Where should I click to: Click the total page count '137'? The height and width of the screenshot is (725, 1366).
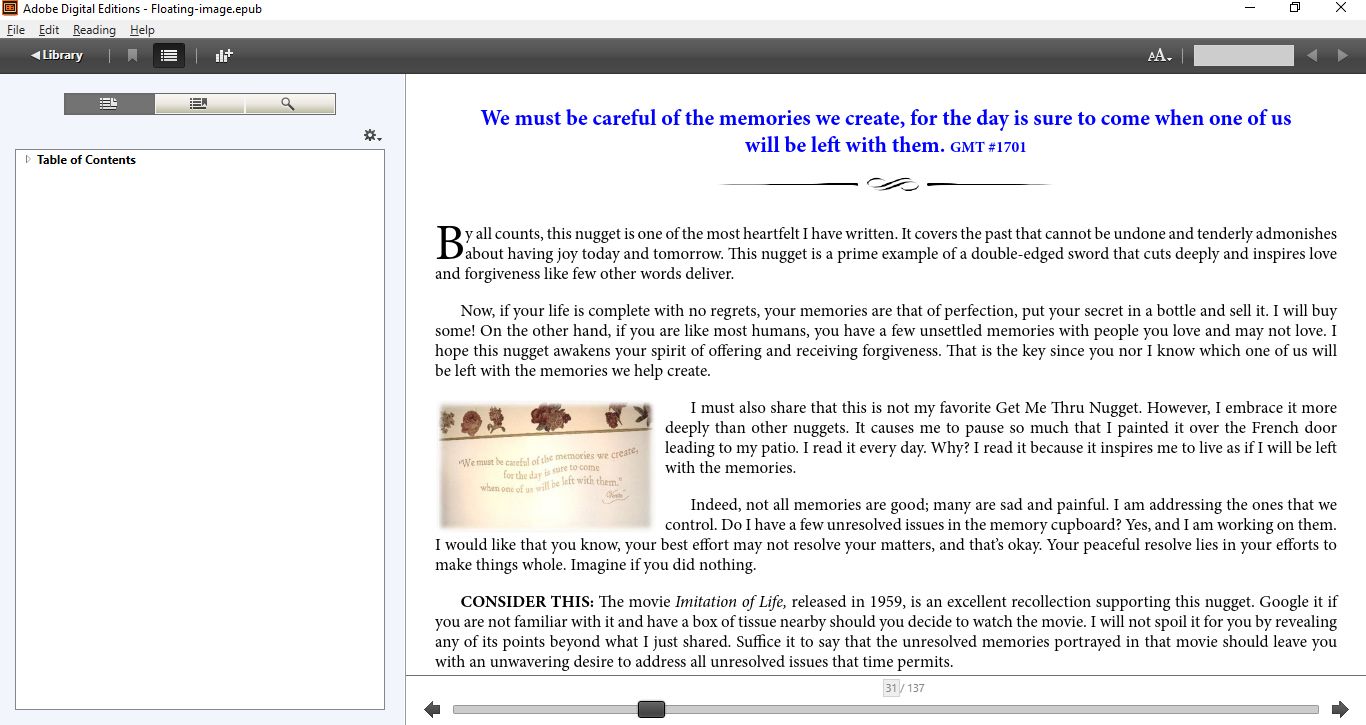[916, 688]
